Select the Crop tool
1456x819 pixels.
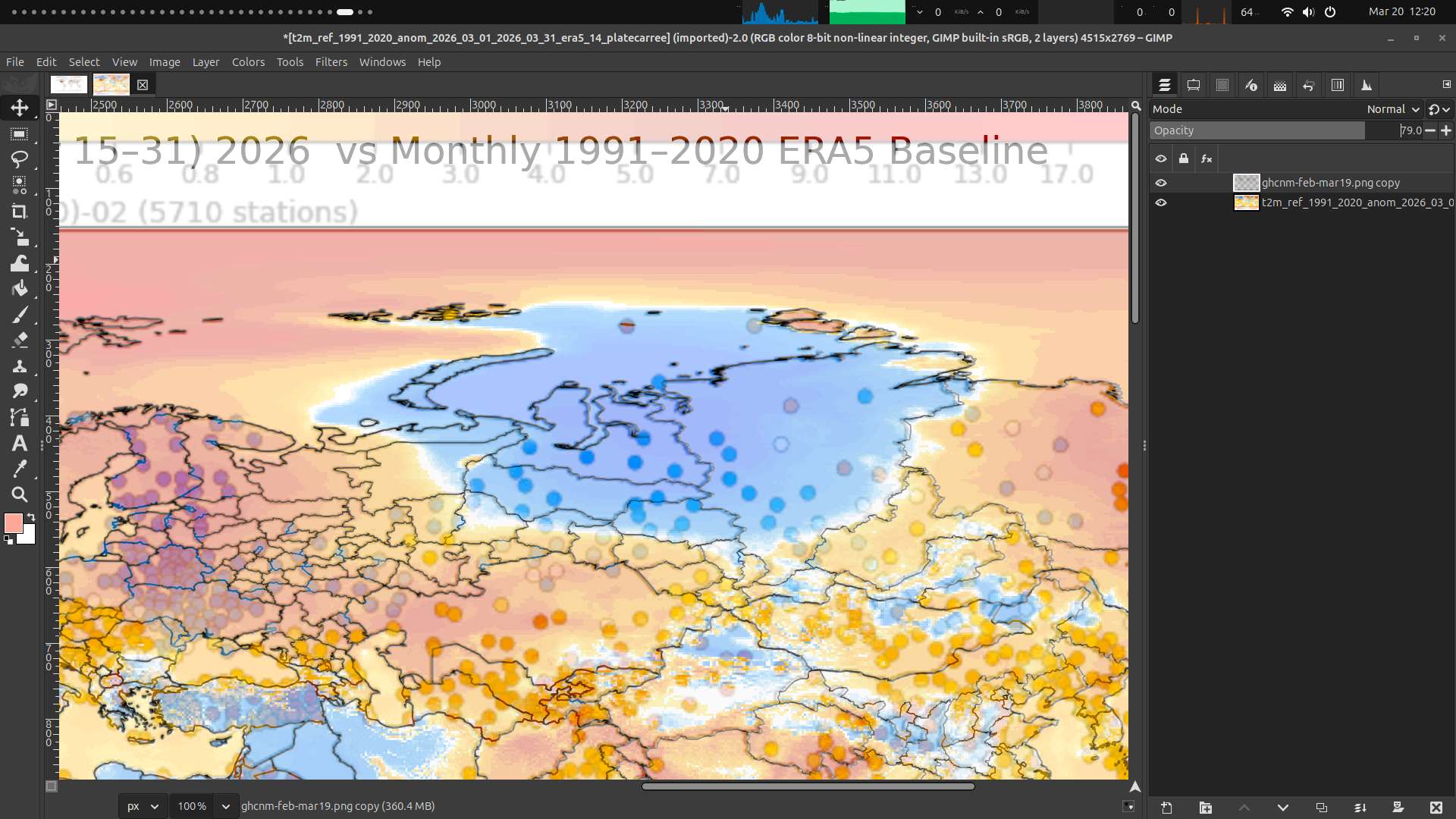[x=20, y=212]
